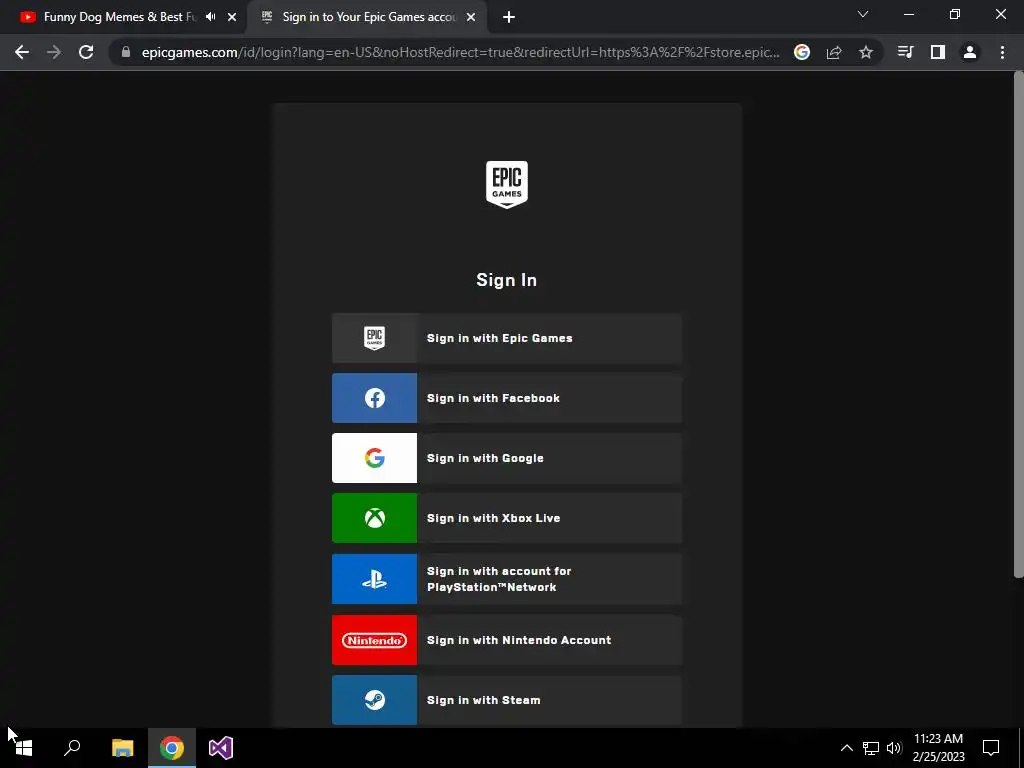Open Windows Start menu
Screen dimensions: 1024x768
tap(24, 748)
